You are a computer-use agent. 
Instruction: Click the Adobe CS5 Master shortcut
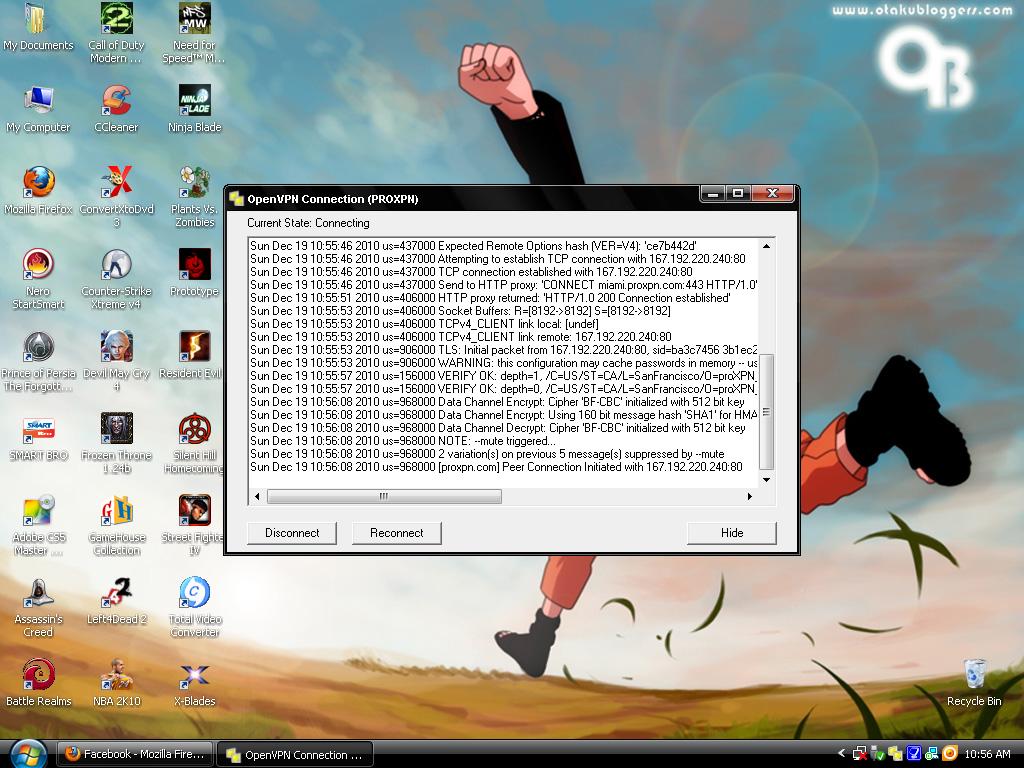[39, 524]
